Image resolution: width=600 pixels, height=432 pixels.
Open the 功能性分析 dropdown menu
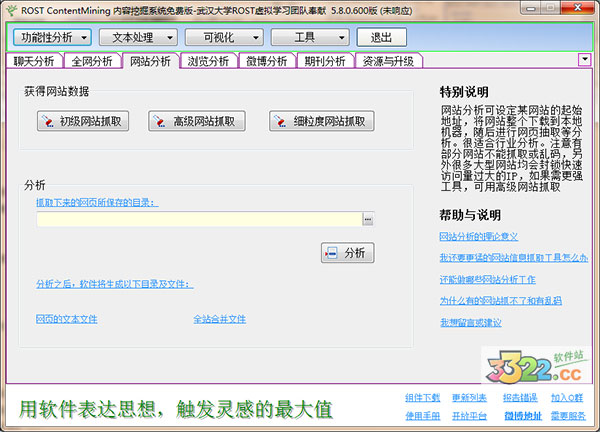[52, 37]
